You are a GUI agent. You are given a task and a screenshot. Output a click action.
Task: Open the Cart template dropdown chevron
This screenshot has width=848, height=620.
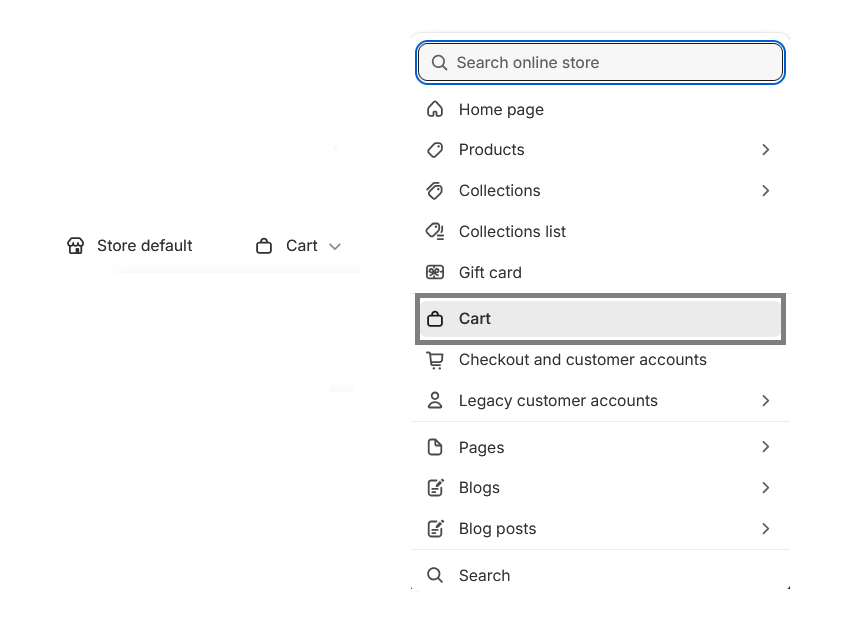pos(335,247)
